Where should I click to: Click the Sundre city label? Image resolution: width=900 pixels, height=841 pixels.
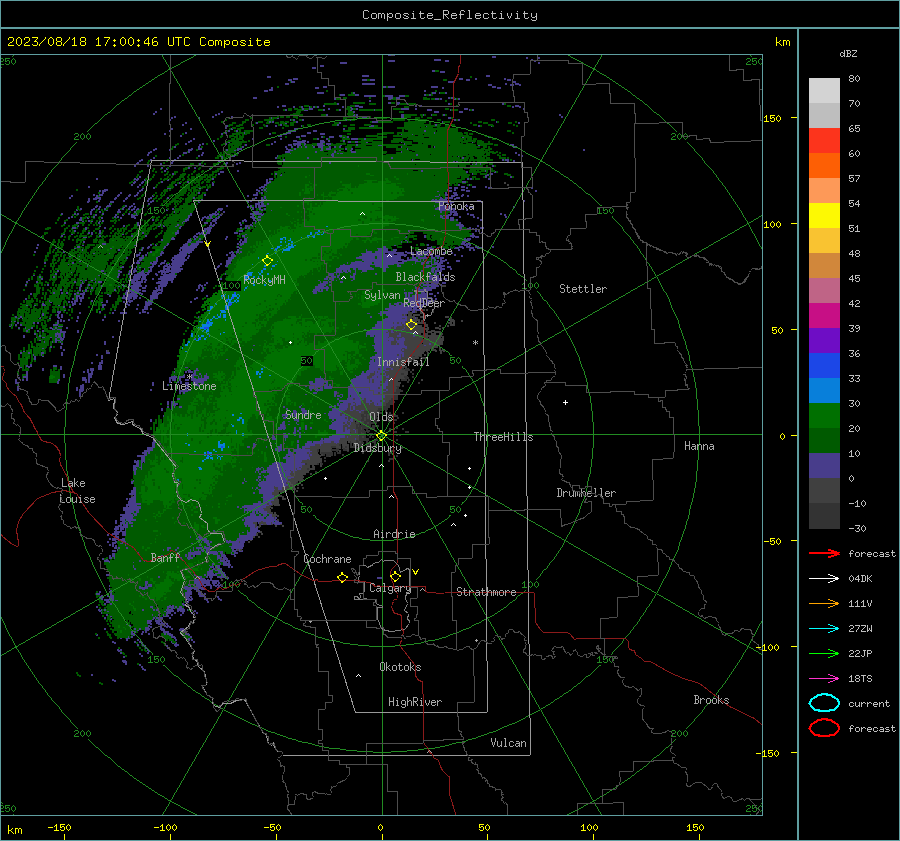(303, 414)
